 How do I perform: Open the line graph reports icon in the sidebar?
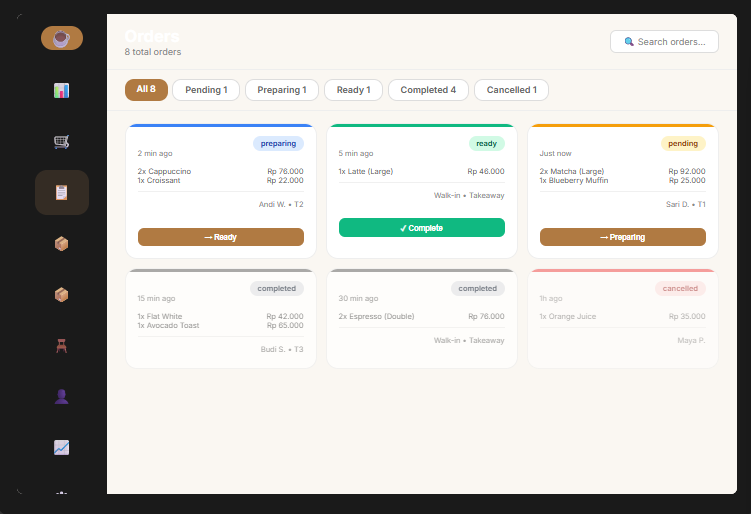pyautogui.click(x=61, y=447)
